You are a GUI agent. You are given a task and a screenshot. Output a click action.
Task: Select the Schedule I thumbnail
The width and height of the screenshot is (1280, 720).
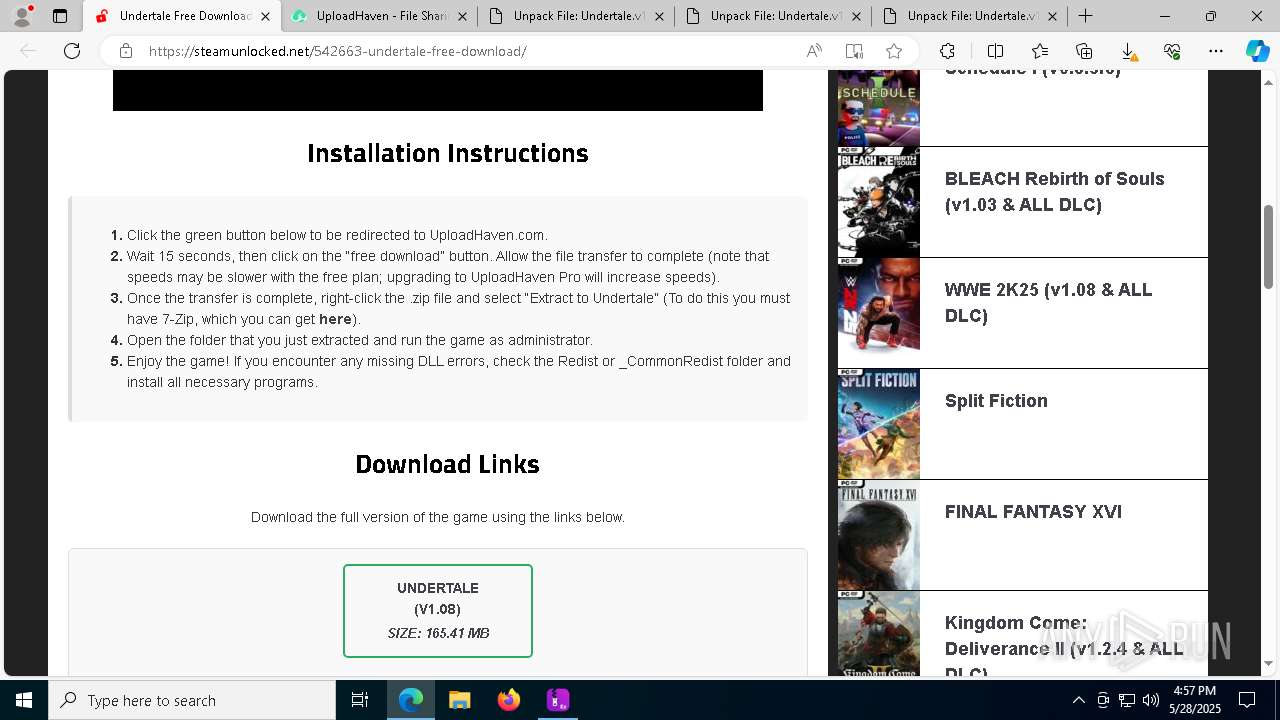(878, 109)
